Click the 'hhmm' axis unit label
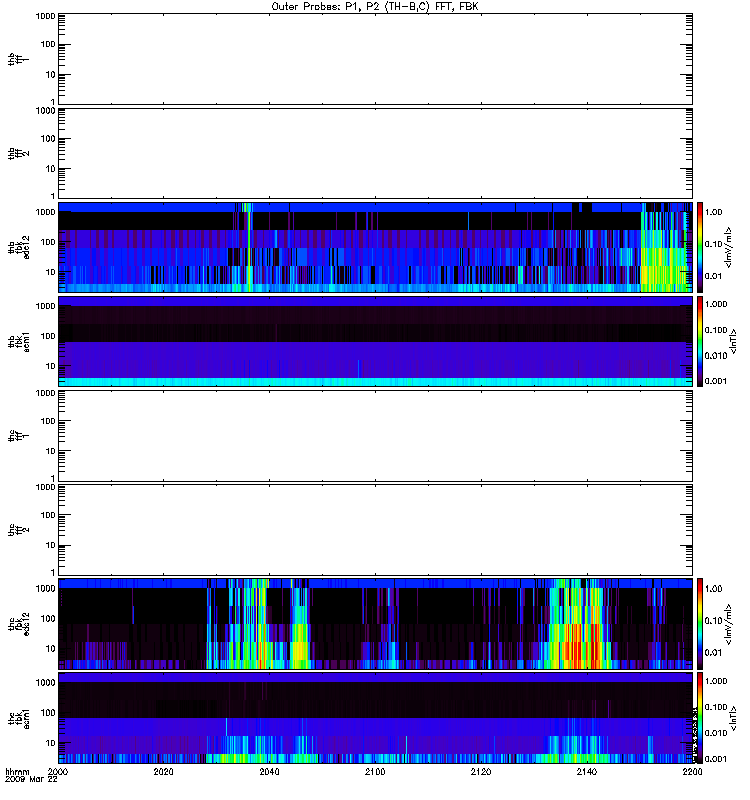This screenshot has width=750, height=800. pos(17,771)
